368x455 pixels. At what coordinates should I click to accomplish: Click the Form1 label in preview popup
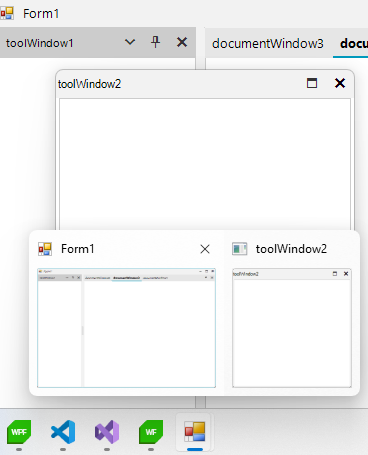pos(78,249)
